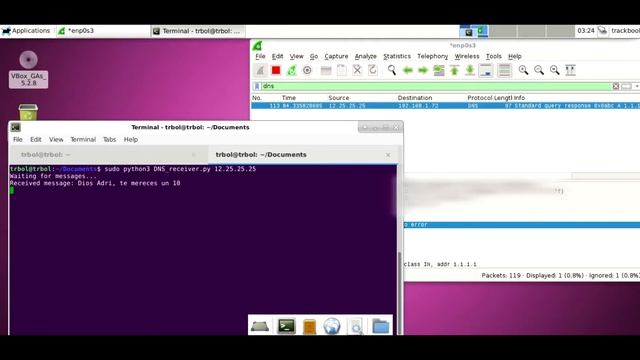Open Wireshark View menu
This screenshot has width=640, height=360.
pyautogui.click(x=296, y=56)
